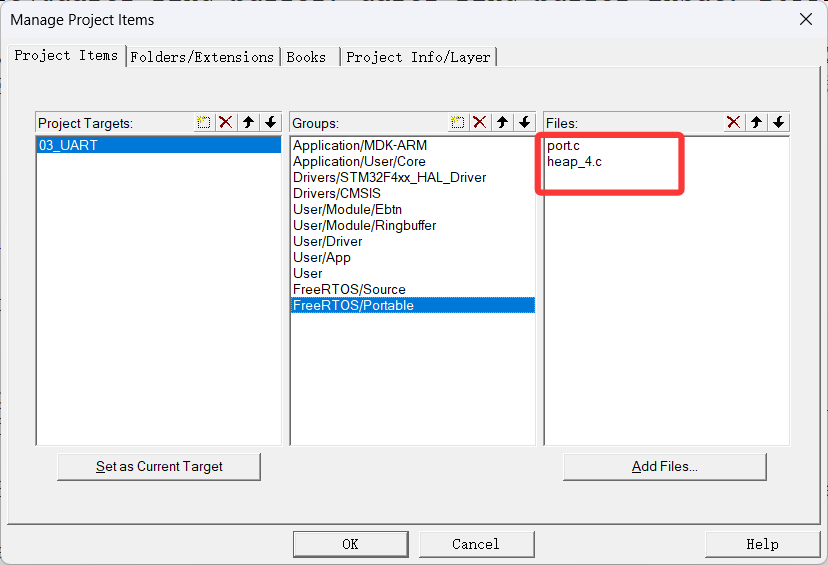Select Drivers/STM32F4xx_HAL_Driver group
This screenshot has height=565, width=828.
pos(412,177)
